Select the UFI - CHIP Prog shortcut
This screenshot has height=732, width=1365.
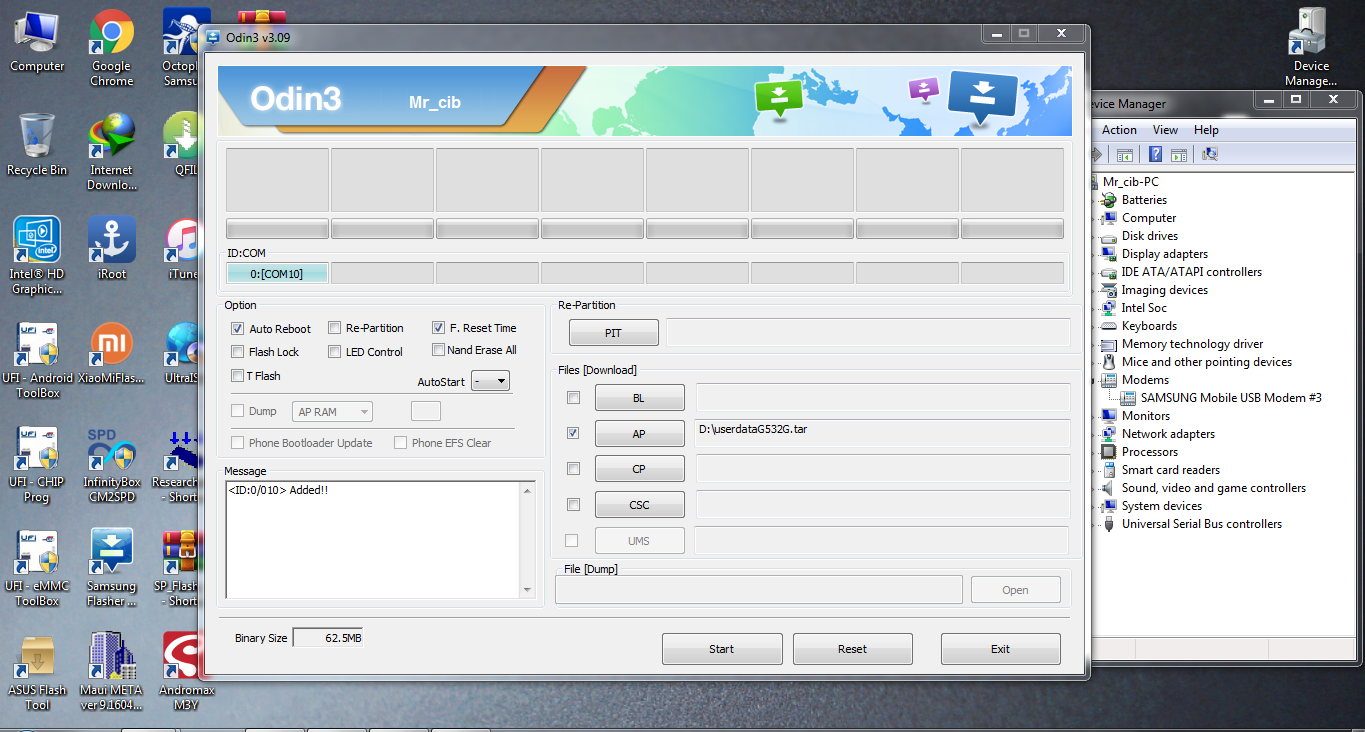point(37,465)
